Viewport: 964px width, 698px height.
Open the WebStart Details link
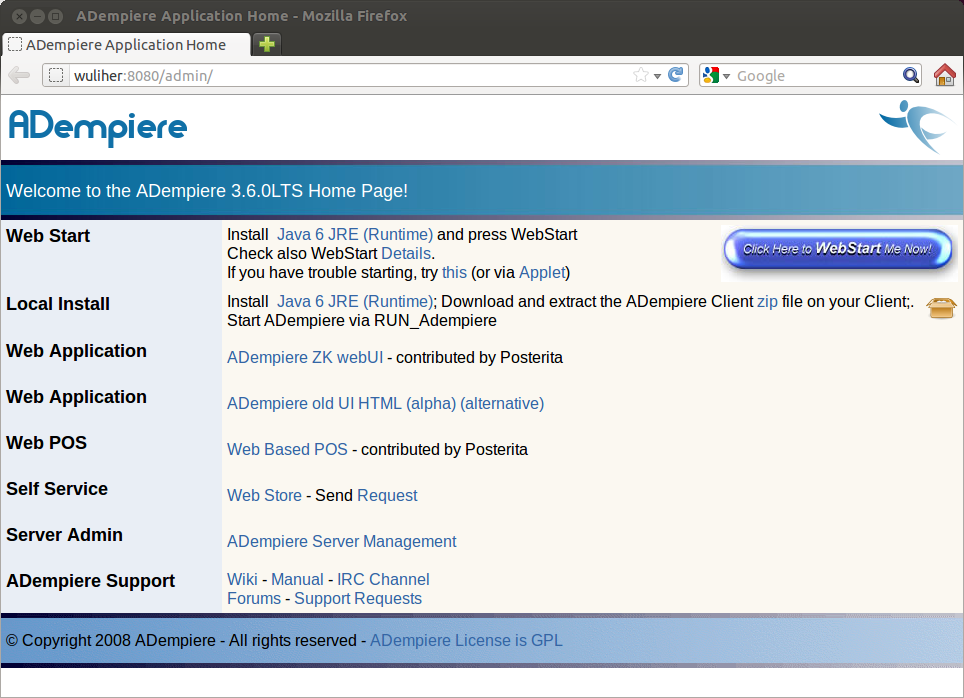pyautogui.click(x=406, y=253)
